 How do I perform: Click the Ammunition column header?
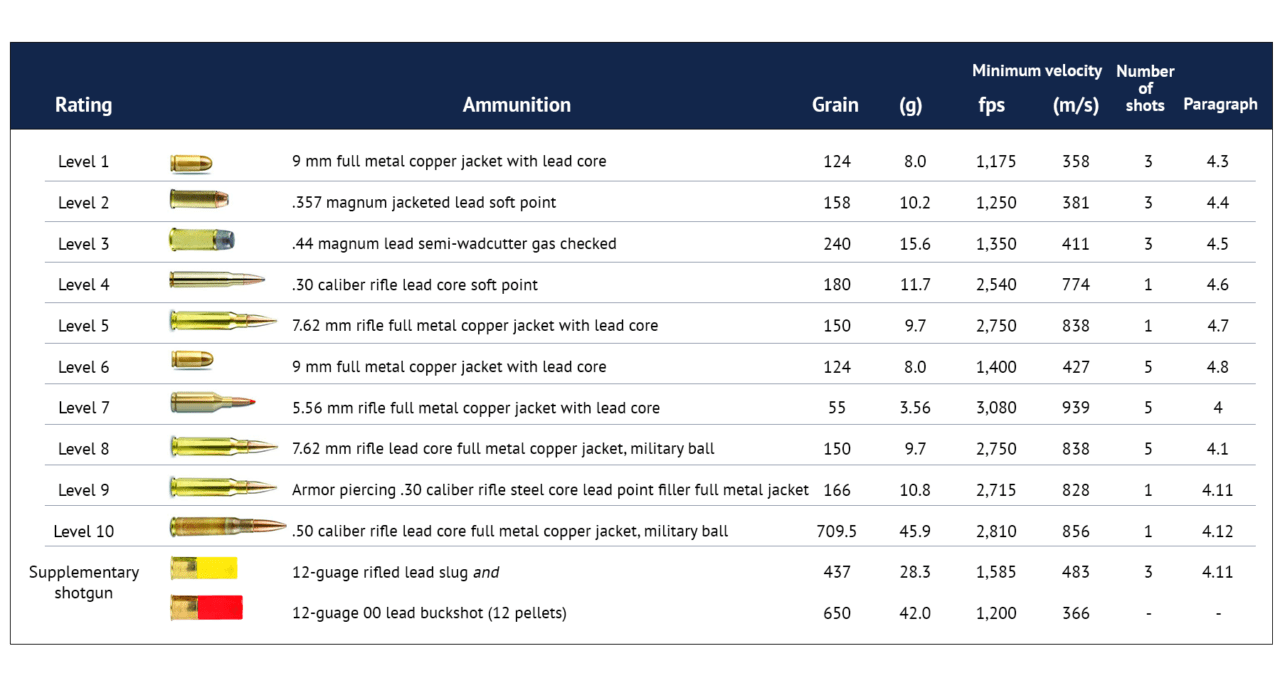tap(516, 105)
